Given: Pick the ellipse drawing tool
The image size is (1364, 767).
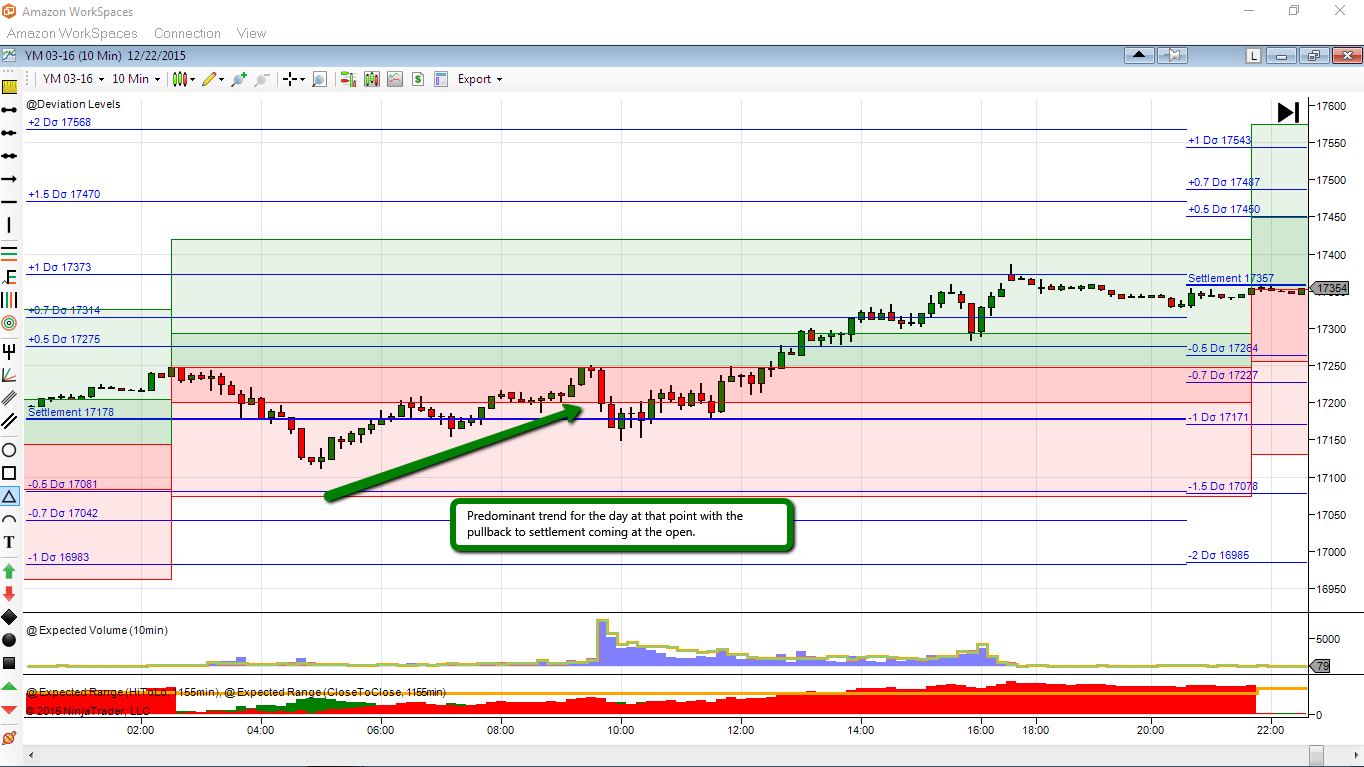Looking at the screenshot, I should tap(9, 449).
